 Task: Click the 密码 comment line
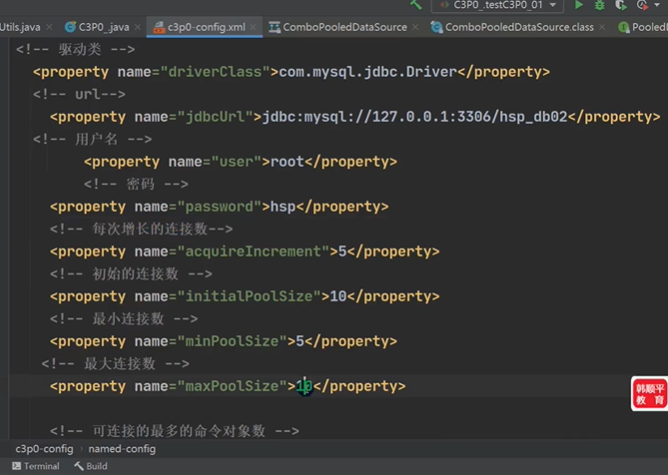tap(136, 184)
